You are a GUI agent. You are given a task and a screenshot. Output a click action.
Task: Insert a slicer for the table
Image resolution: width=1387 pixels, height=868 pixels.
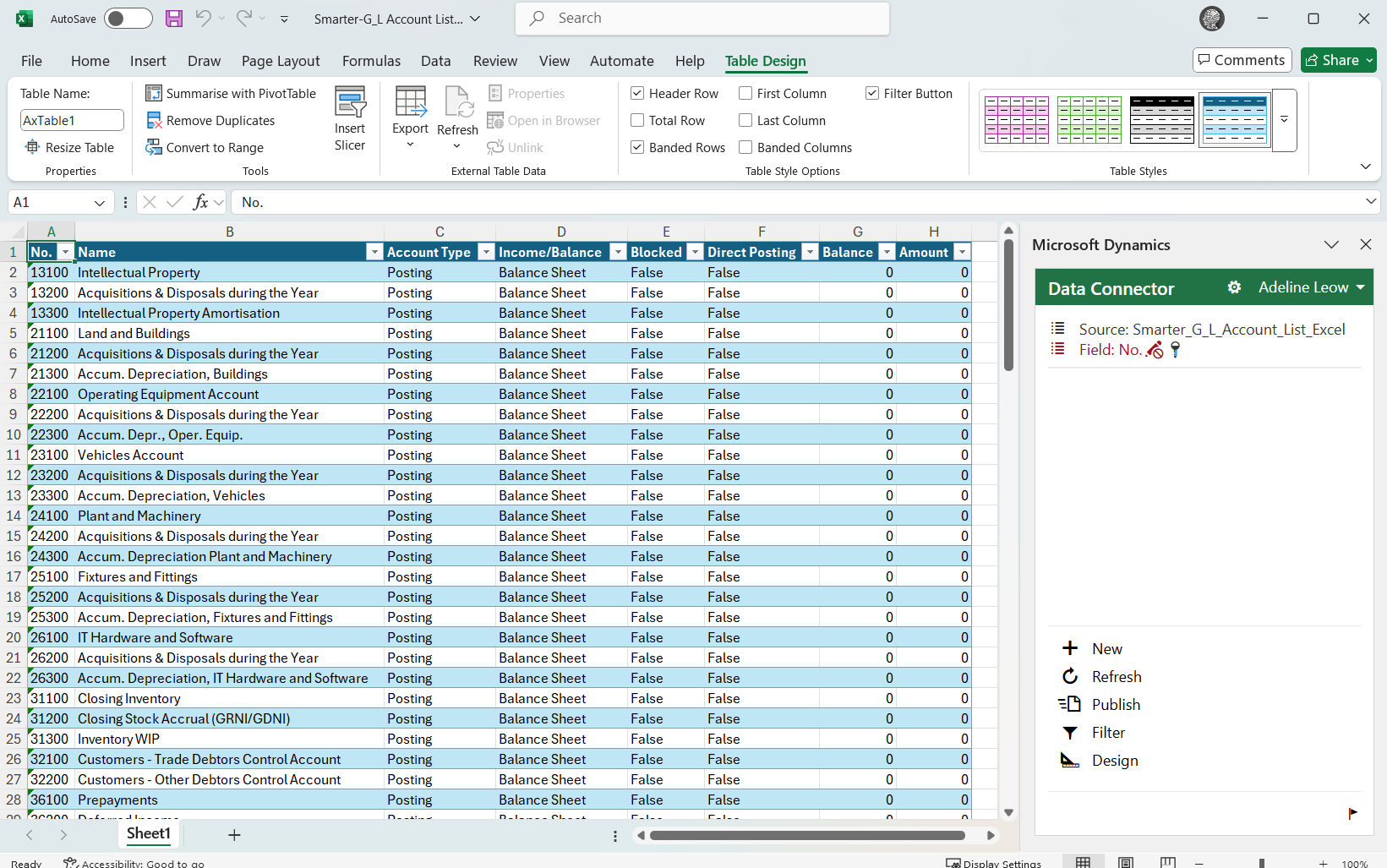pos(350,118)
